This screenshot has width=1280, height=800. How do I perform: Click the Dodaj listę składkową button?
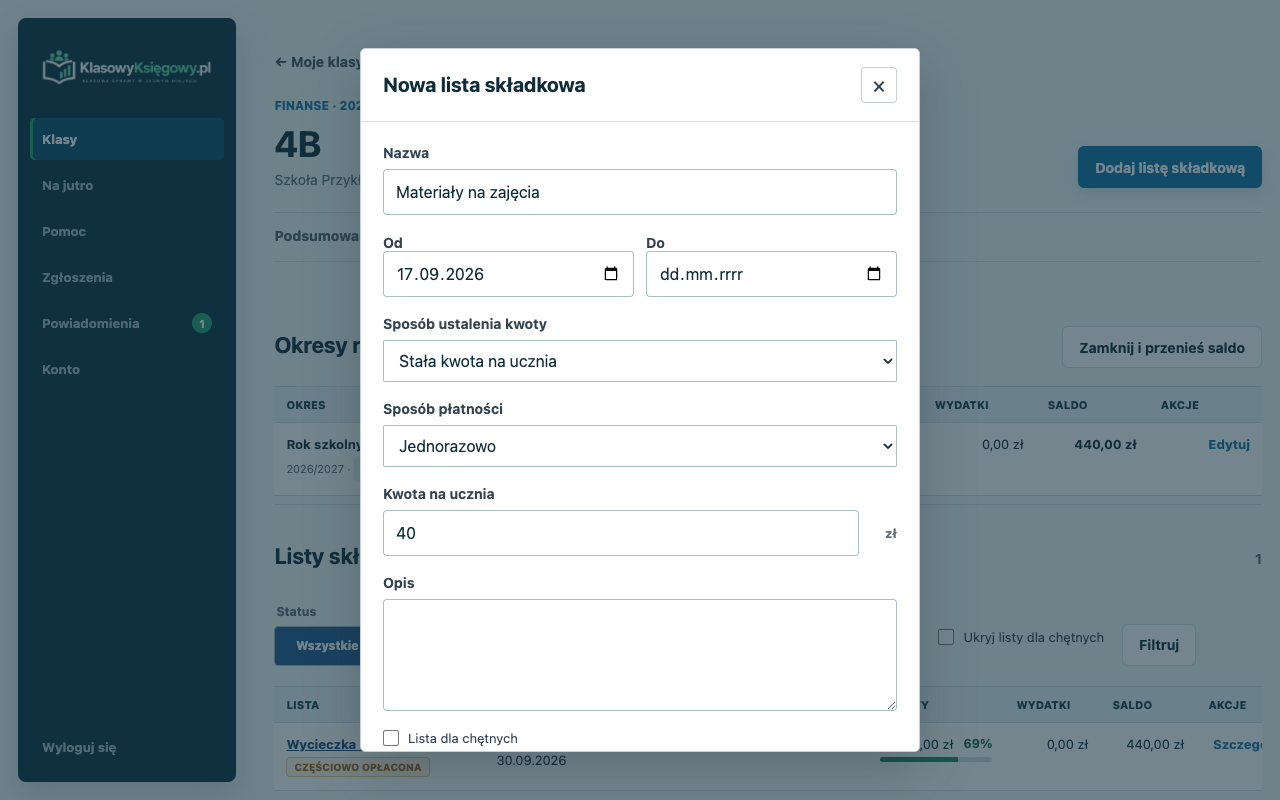click(x=1170, y=167)
